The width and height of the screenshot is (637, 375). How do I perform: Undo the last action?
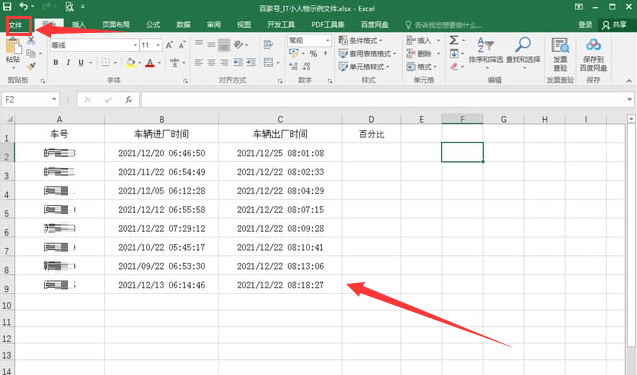tap(24, 6)
